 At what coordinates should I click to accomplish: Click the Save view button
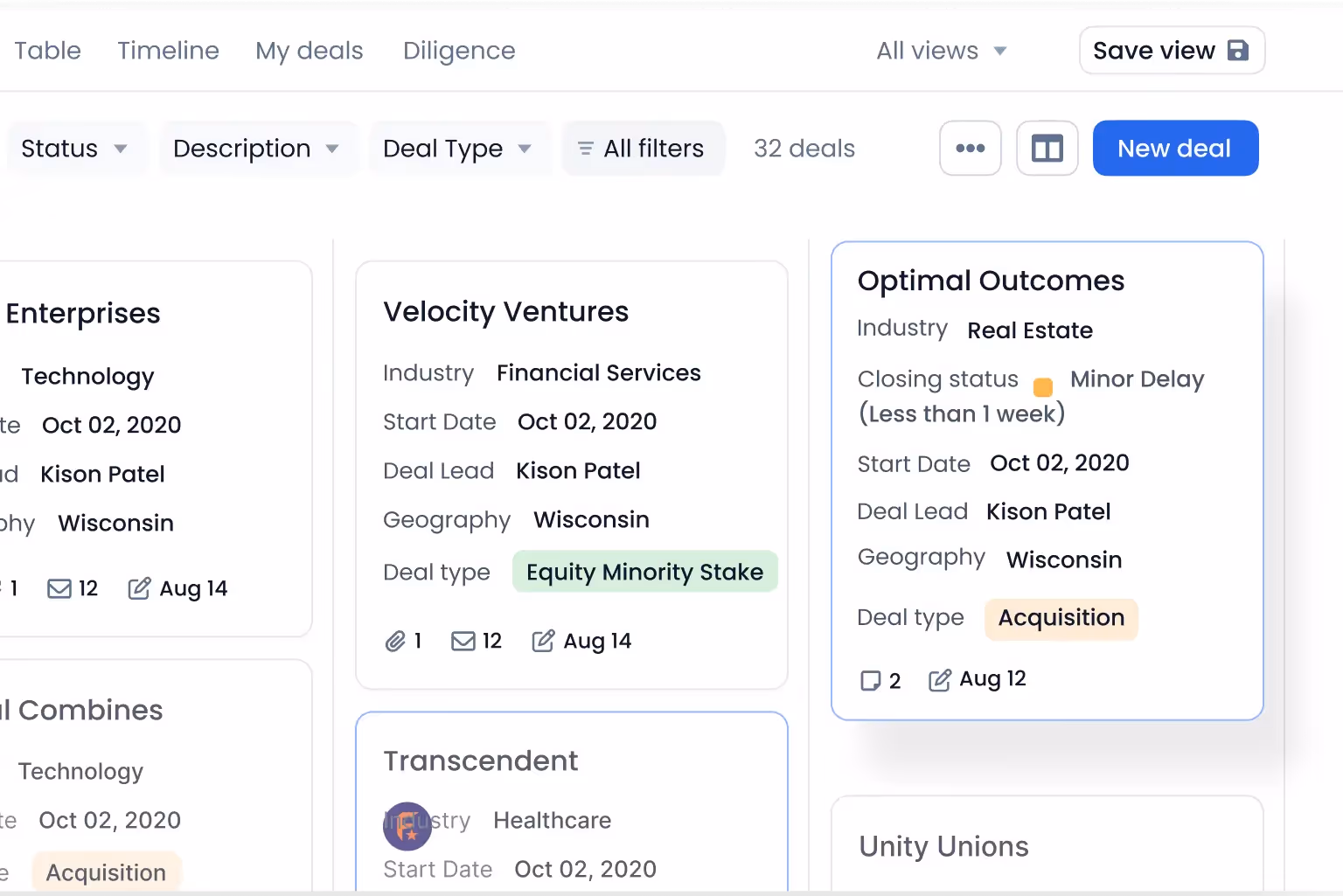tap(1171, 50)
